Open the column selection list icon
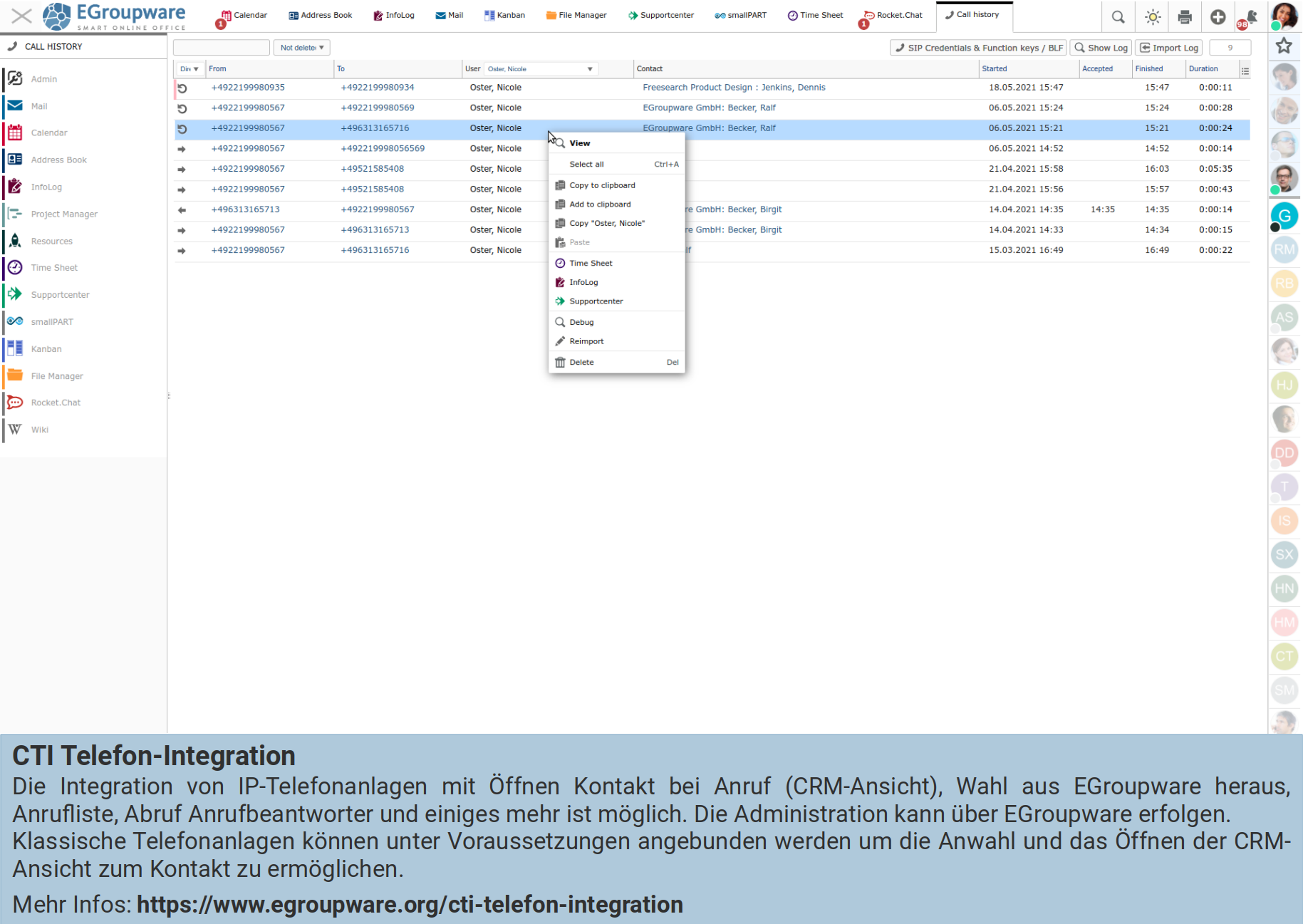 click(1245, 70)
